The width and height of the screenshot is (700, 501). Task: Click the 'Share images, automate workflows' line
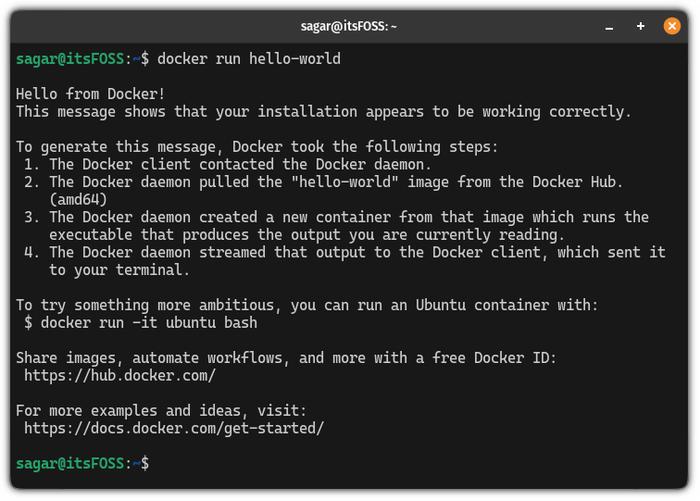point(287,358)
